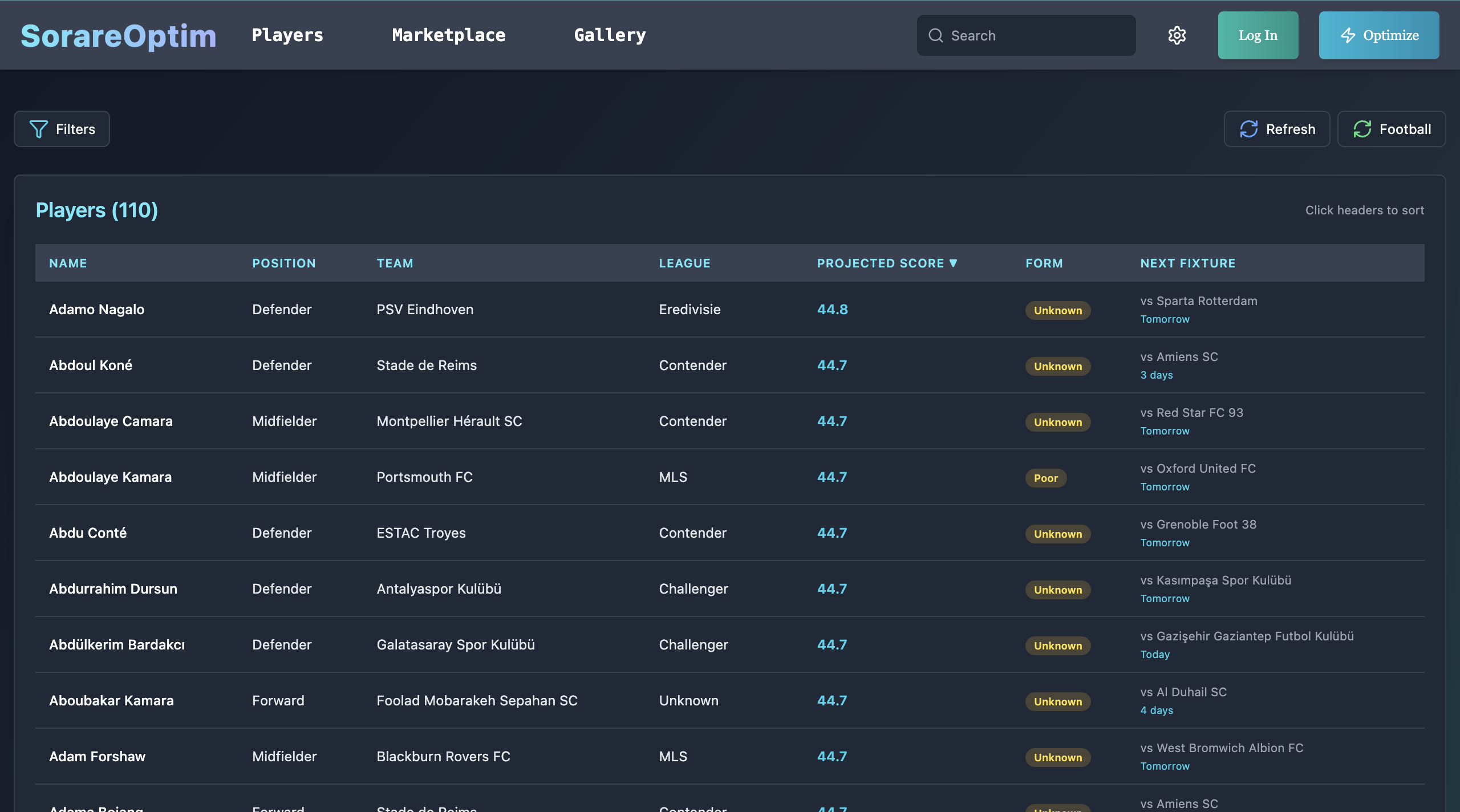Viewport: 1460px width, 812px height.
Task: Select player Abdülkerim Bardakcı
Action: click(117, 644)
